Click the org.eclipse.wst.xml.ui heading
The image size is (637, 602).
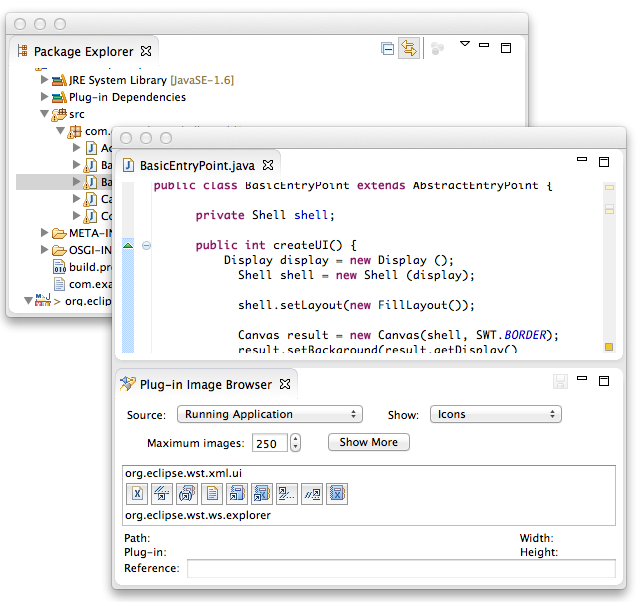184,473
